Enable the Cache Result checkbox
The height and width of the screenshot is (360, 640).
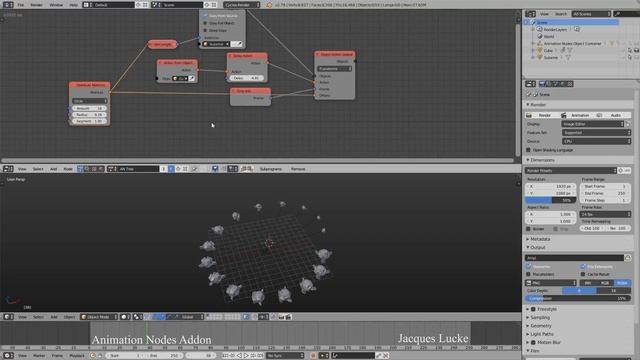pos(583,274)
